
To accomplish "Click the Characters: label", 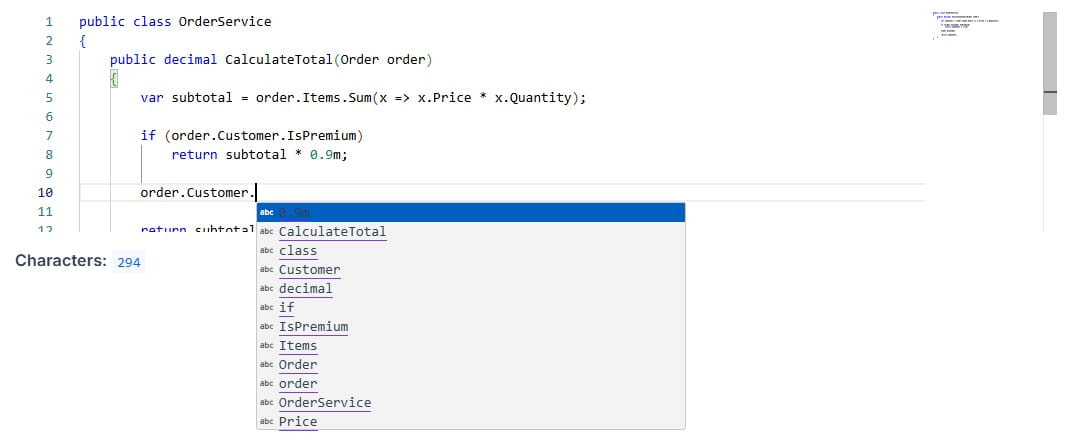I will (x=61, y=261).
